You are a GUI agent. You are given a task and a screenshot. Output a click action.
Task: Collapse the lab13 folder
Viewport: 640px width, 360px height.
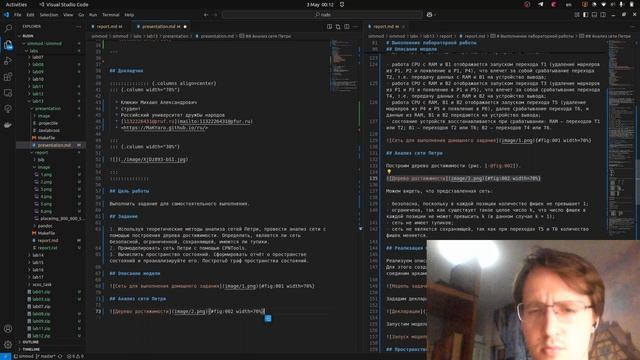(x=38, y=101)
